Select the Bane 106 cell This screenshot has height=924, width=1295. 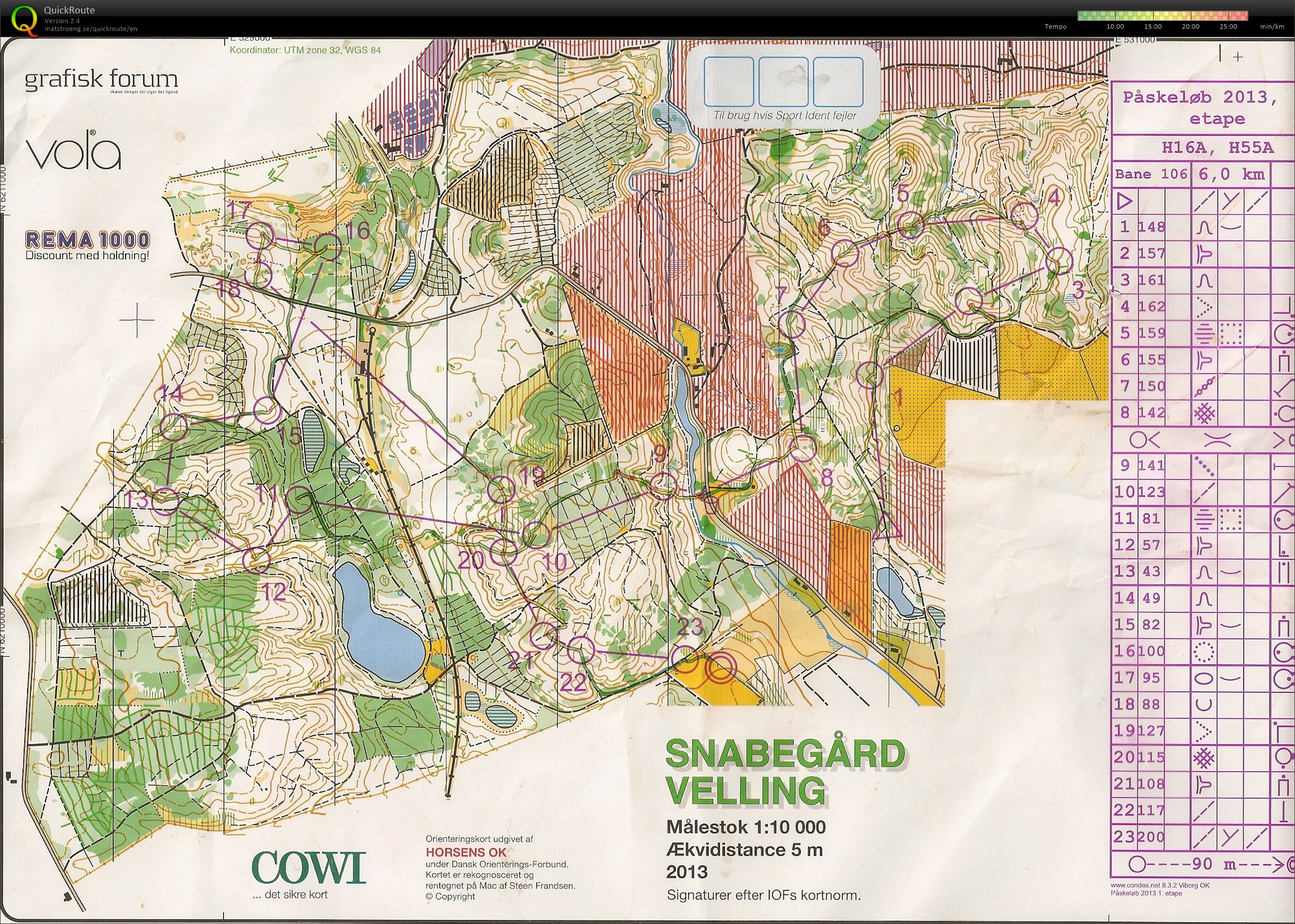(x=1151, y=174)
